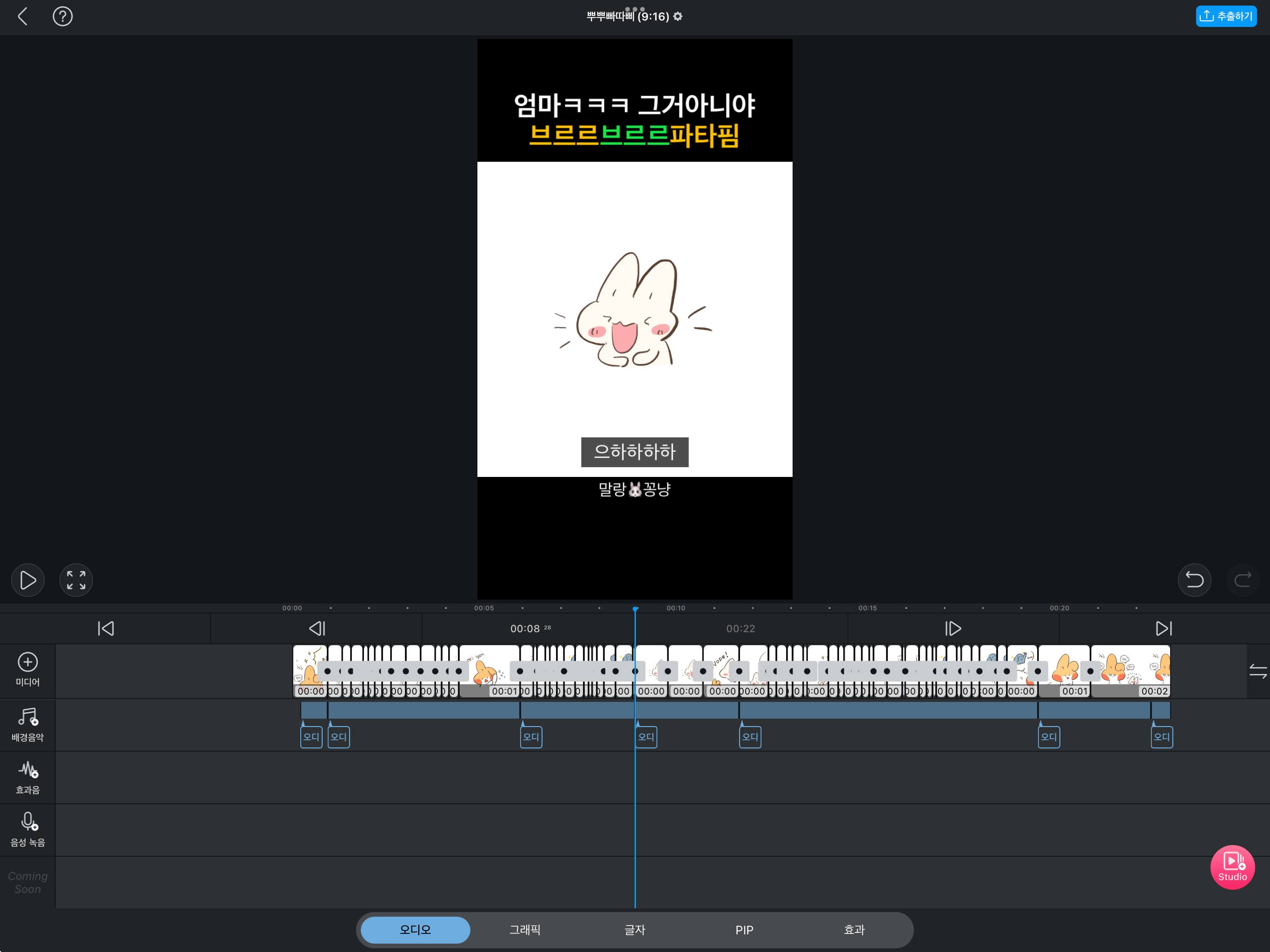Toggle timeline swap arrows at right edge
This screenshot has height=952, width=1270.
1257,671
